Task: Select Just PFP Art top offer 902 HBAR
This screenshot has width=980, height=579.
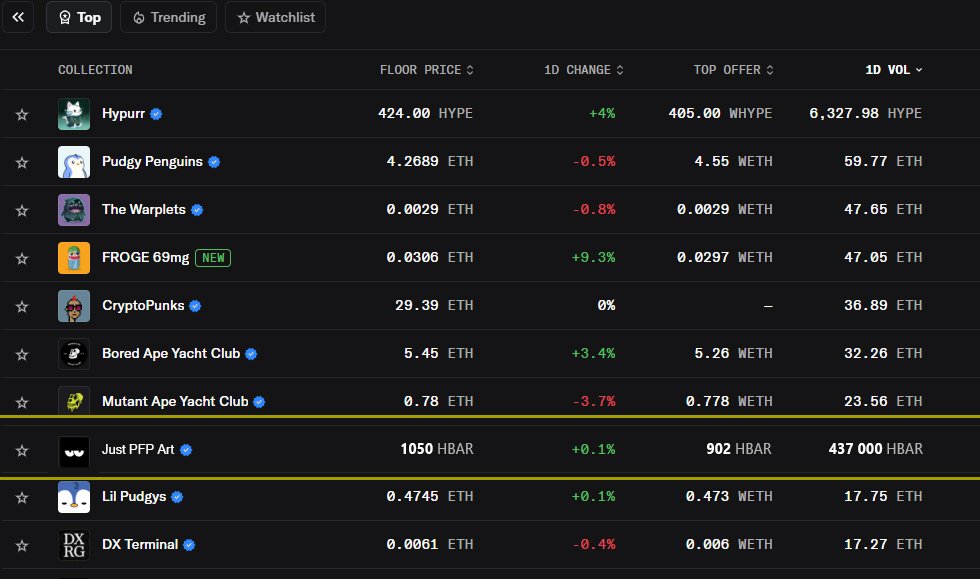Action: point(739,449)
